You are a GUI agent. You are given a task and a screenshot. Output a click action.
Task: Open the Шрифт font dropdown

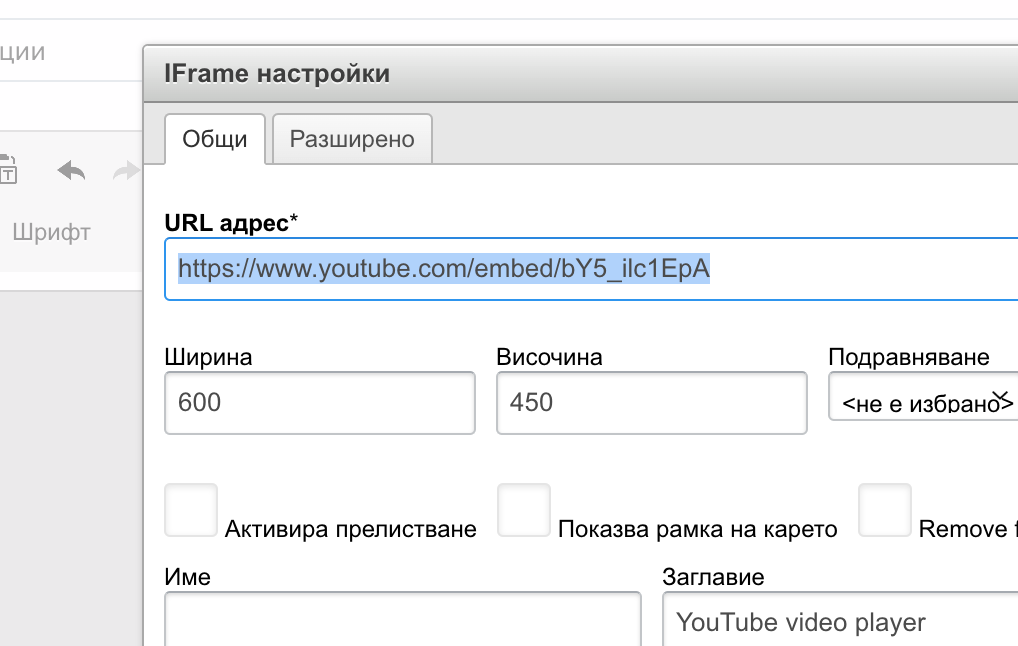click(x=52, y=232)
